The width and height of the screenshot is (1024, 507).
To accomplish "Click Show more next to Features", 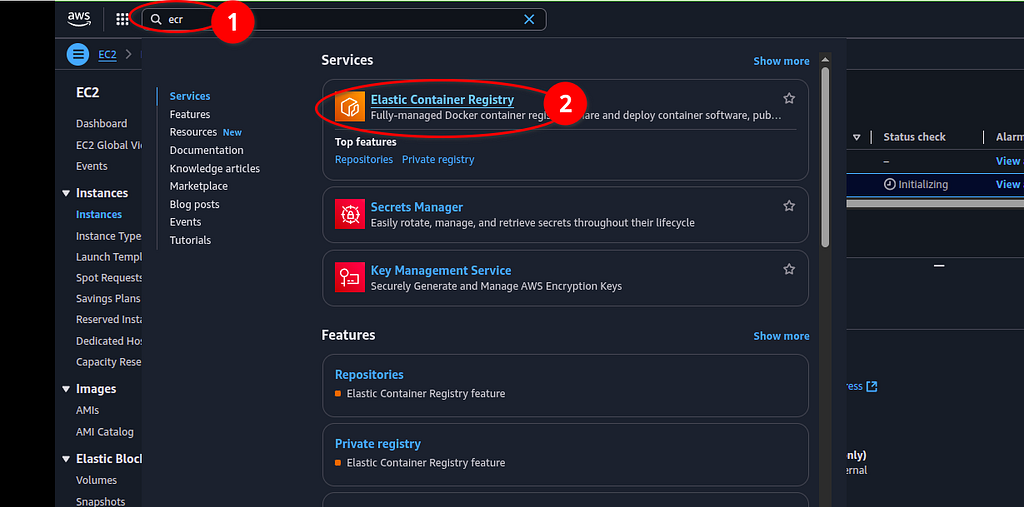I will [x=781, y=336].
